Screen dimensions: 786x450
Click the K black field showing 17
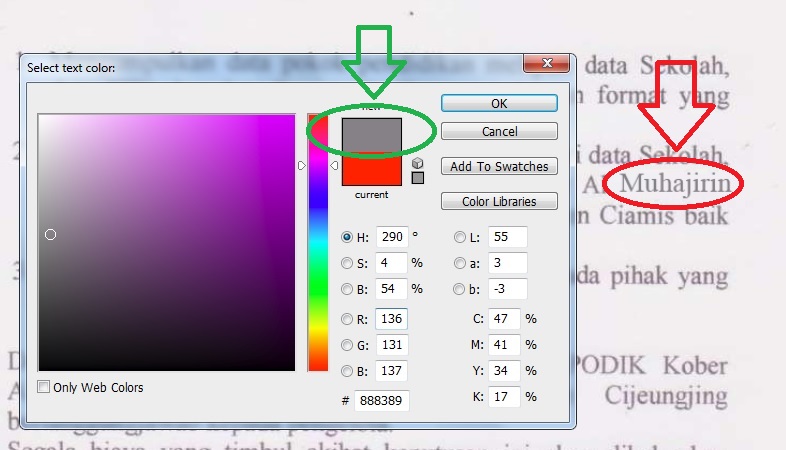pos(504,397)
